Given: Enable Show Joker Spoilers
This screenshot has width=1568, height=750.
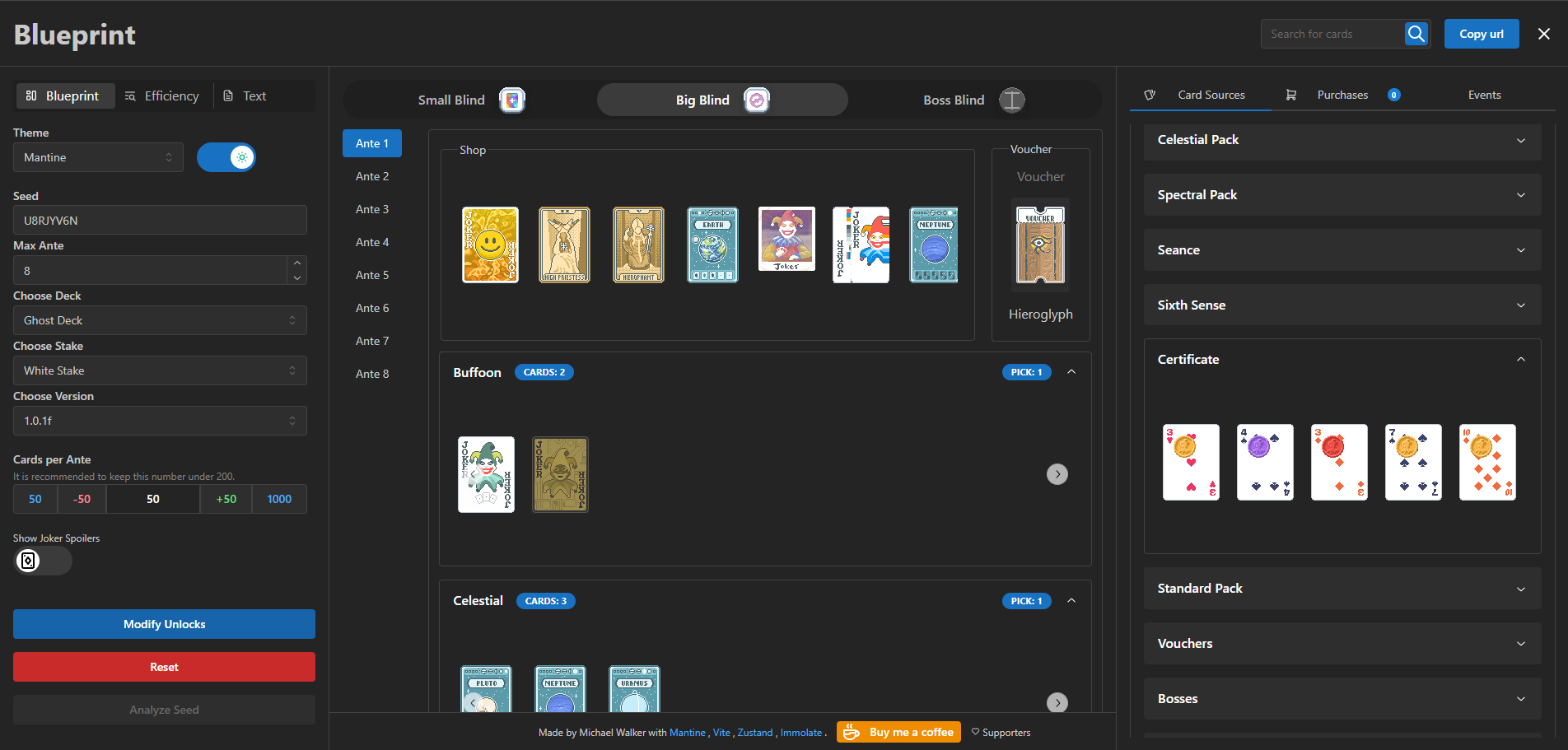Looking at the screenshot, I should 42,561.
